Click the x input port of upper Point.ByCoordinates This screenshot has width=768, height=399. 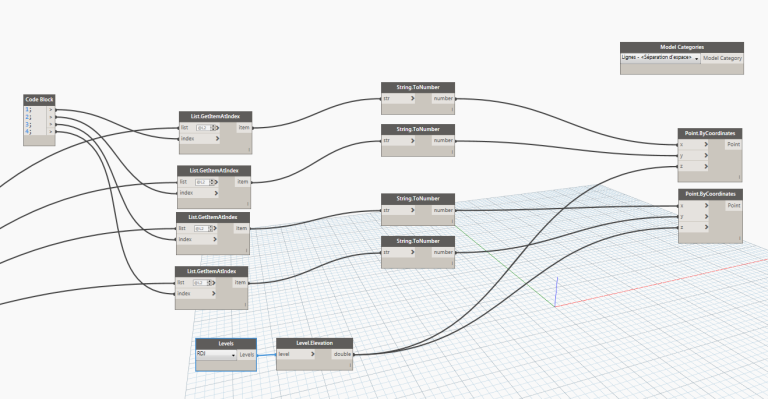pos(694,144)
